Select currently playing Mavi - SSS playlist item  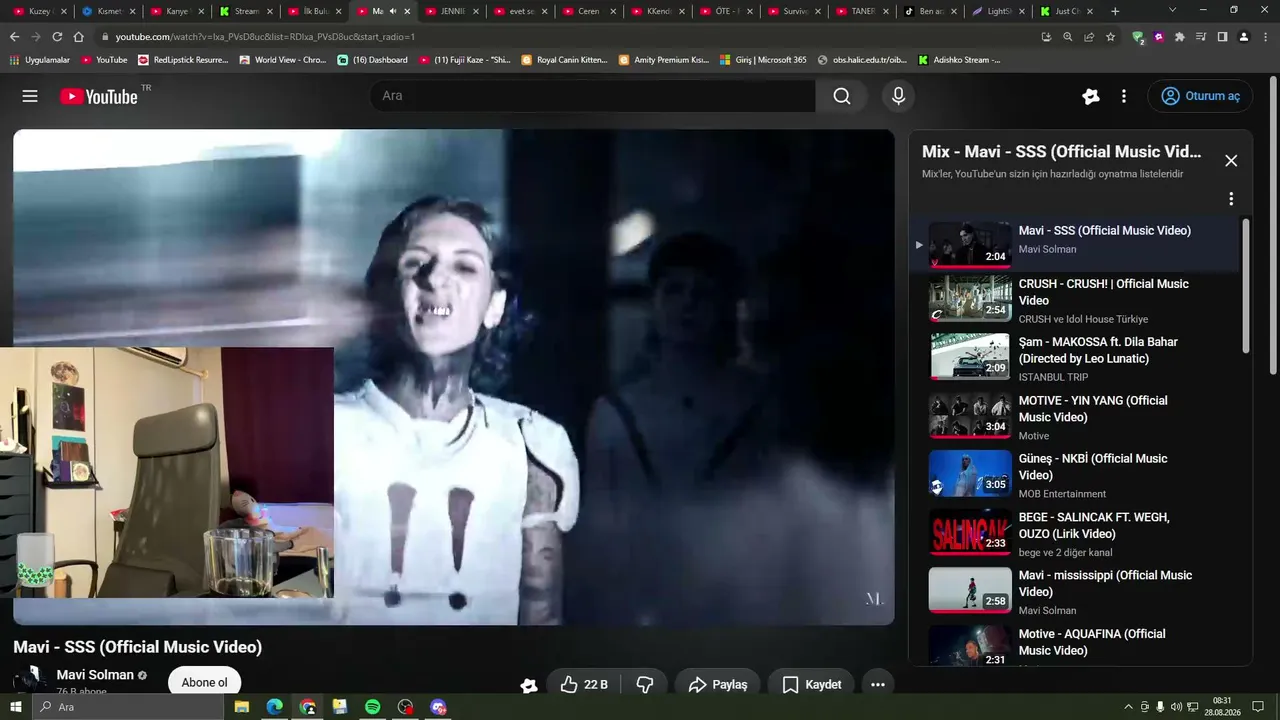[x=1073, y=243]
